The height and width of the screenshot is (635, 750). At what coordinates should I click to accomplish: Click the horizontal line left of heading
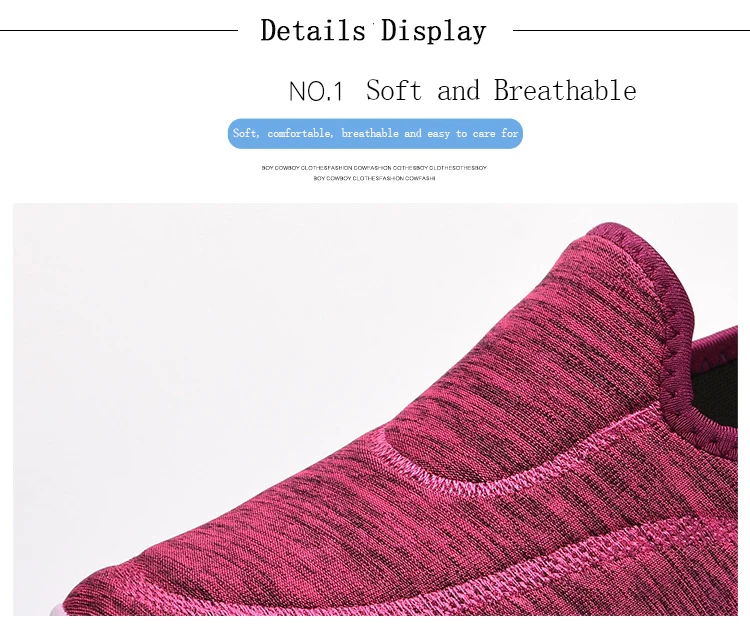(x=119, y=31)
